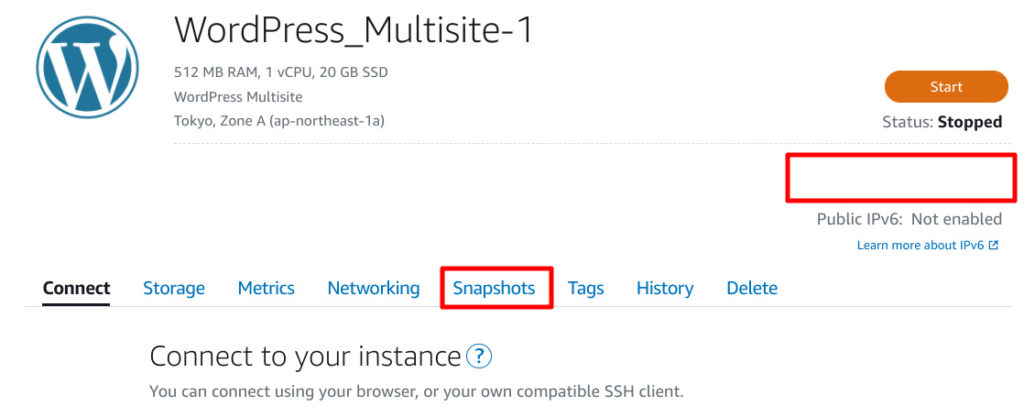Click the Connect to your instance heading
This screenshot has height=417, width=1024.
(305, 356)
